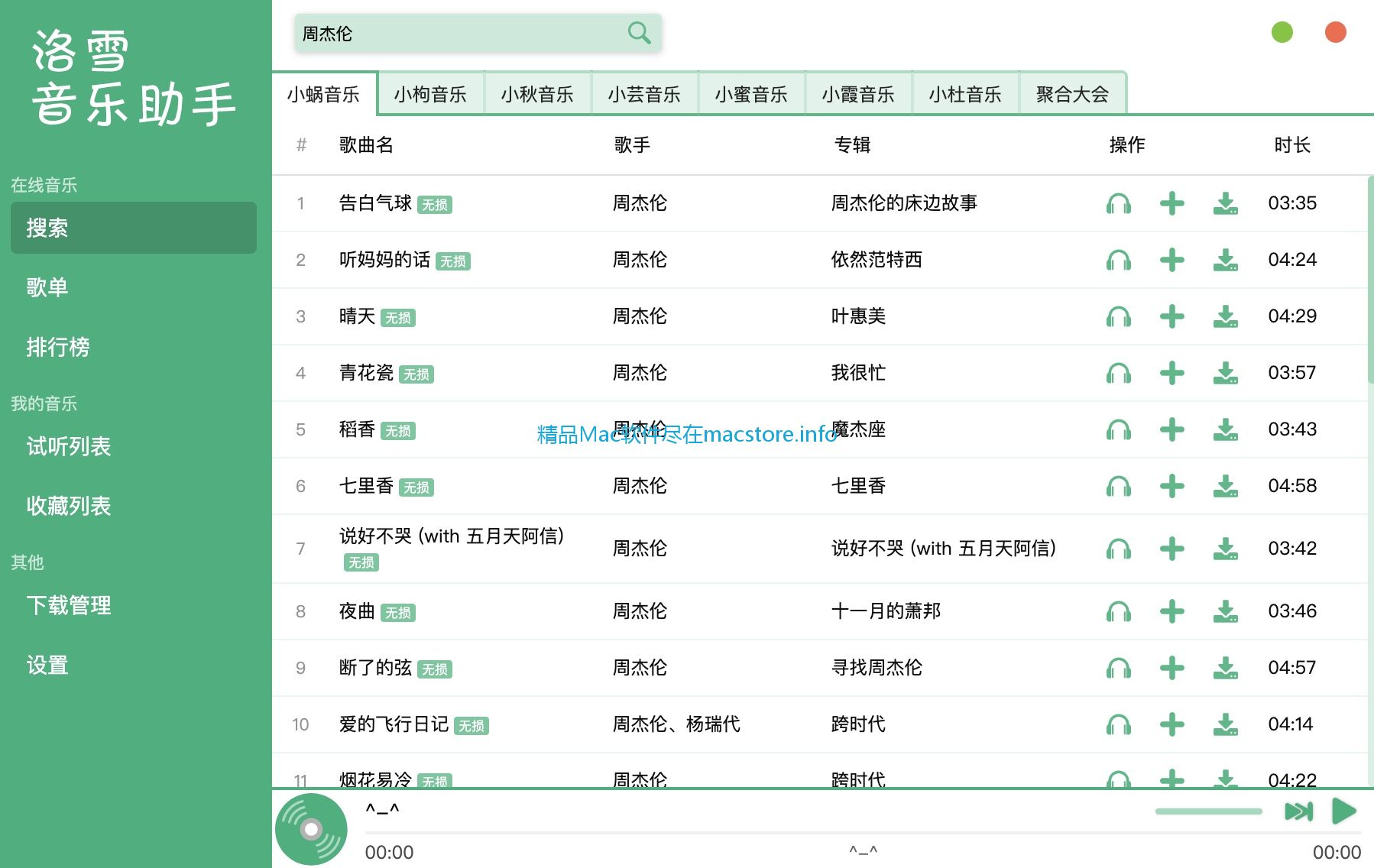Listen to 夜曲 via its headphone icon
Screen dimensions: 1374x868
[1118, 611]
